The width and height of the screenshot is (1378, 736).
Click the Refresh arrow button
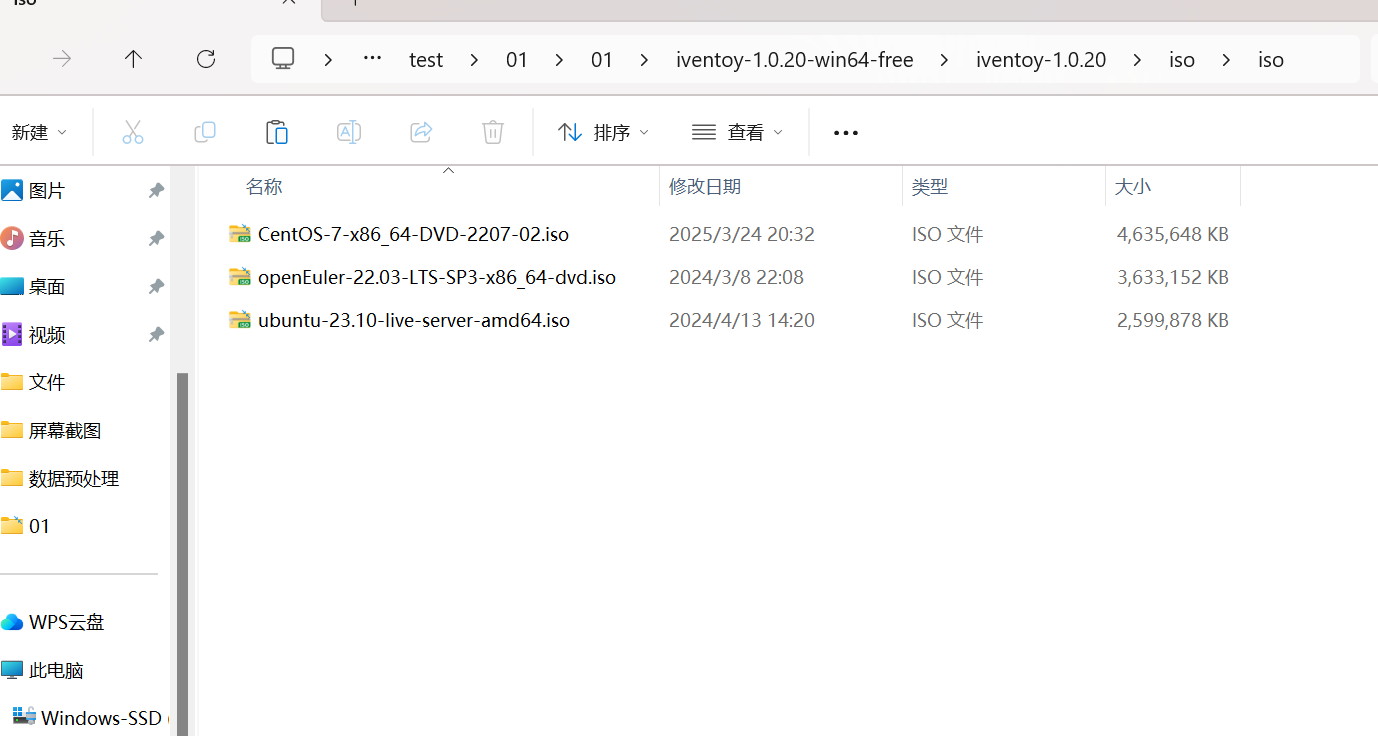(206, 59)
